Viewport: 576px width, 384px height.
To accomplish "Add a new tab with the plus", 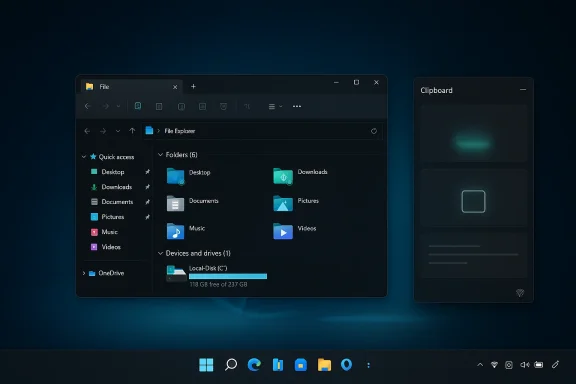I will 193,86.
